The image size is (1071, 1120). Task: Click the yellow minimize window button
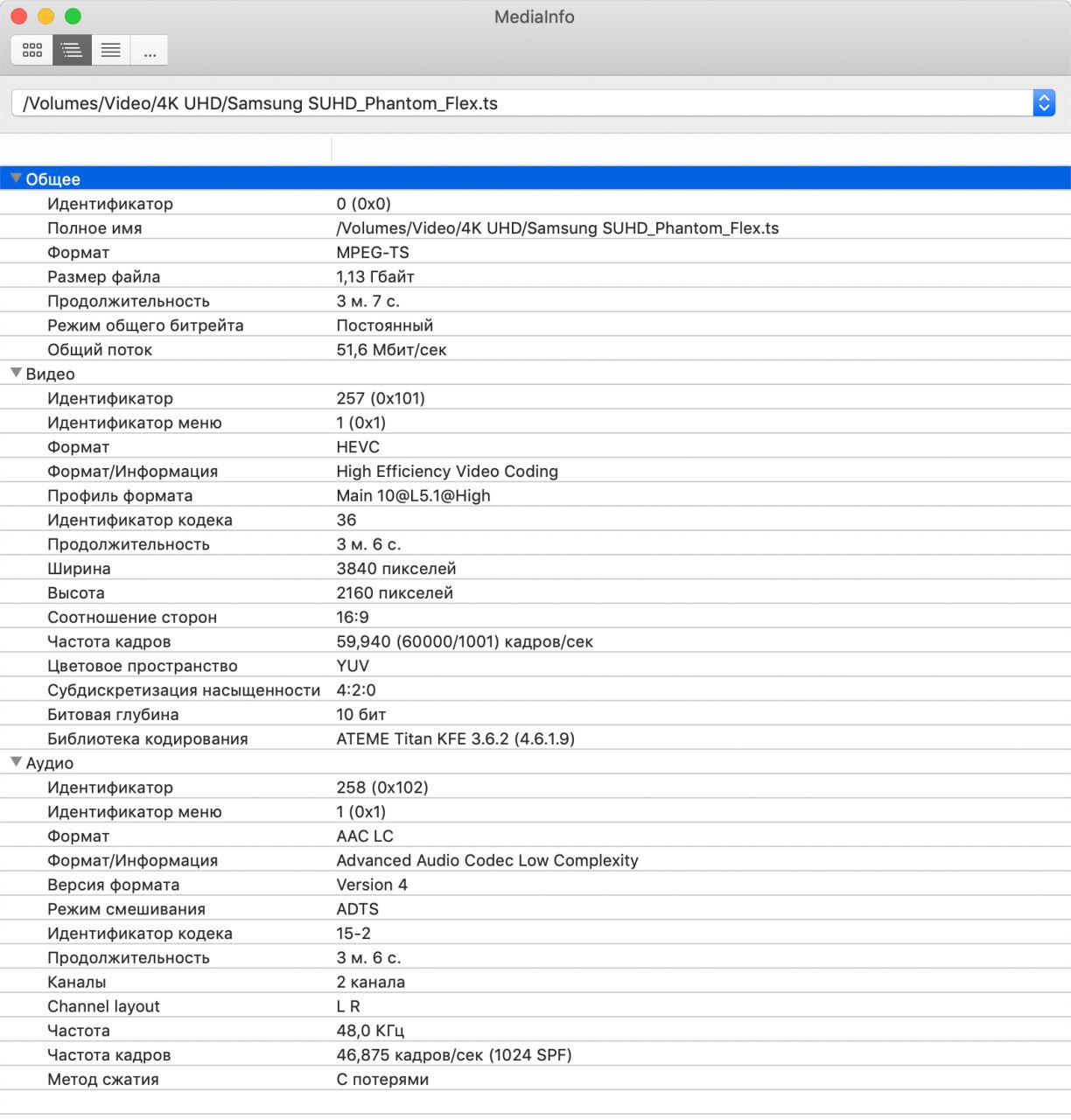tap(45, 16)
